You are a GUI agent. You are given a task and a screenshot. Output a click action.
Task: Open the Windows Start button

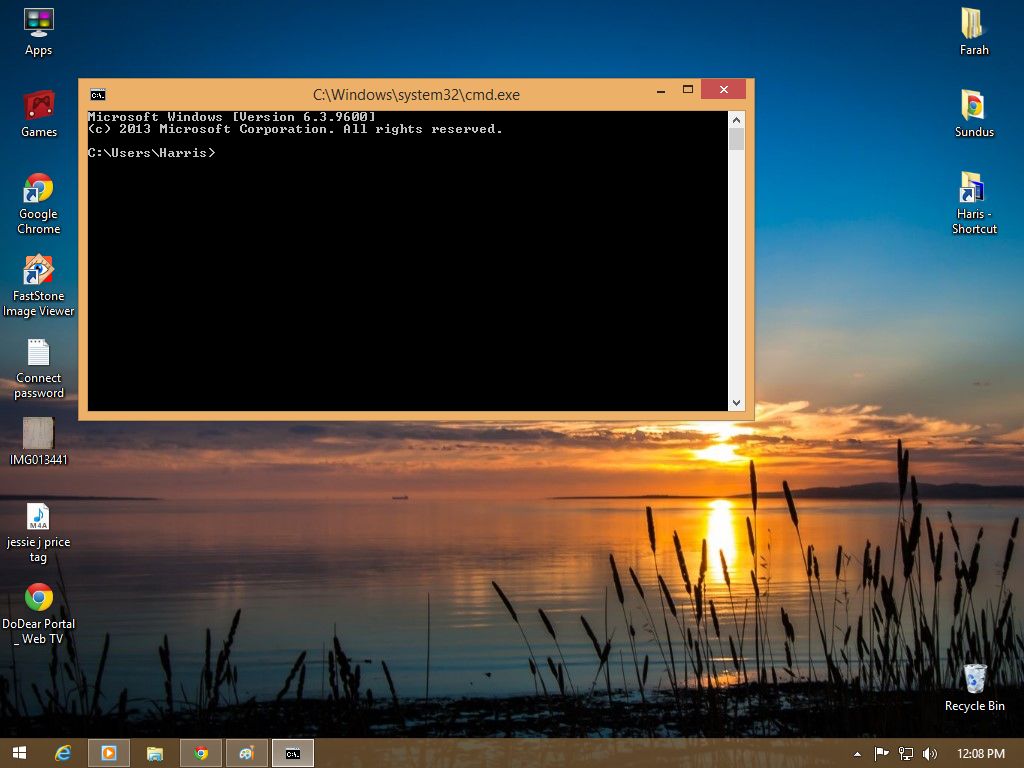tap(20, 753)
